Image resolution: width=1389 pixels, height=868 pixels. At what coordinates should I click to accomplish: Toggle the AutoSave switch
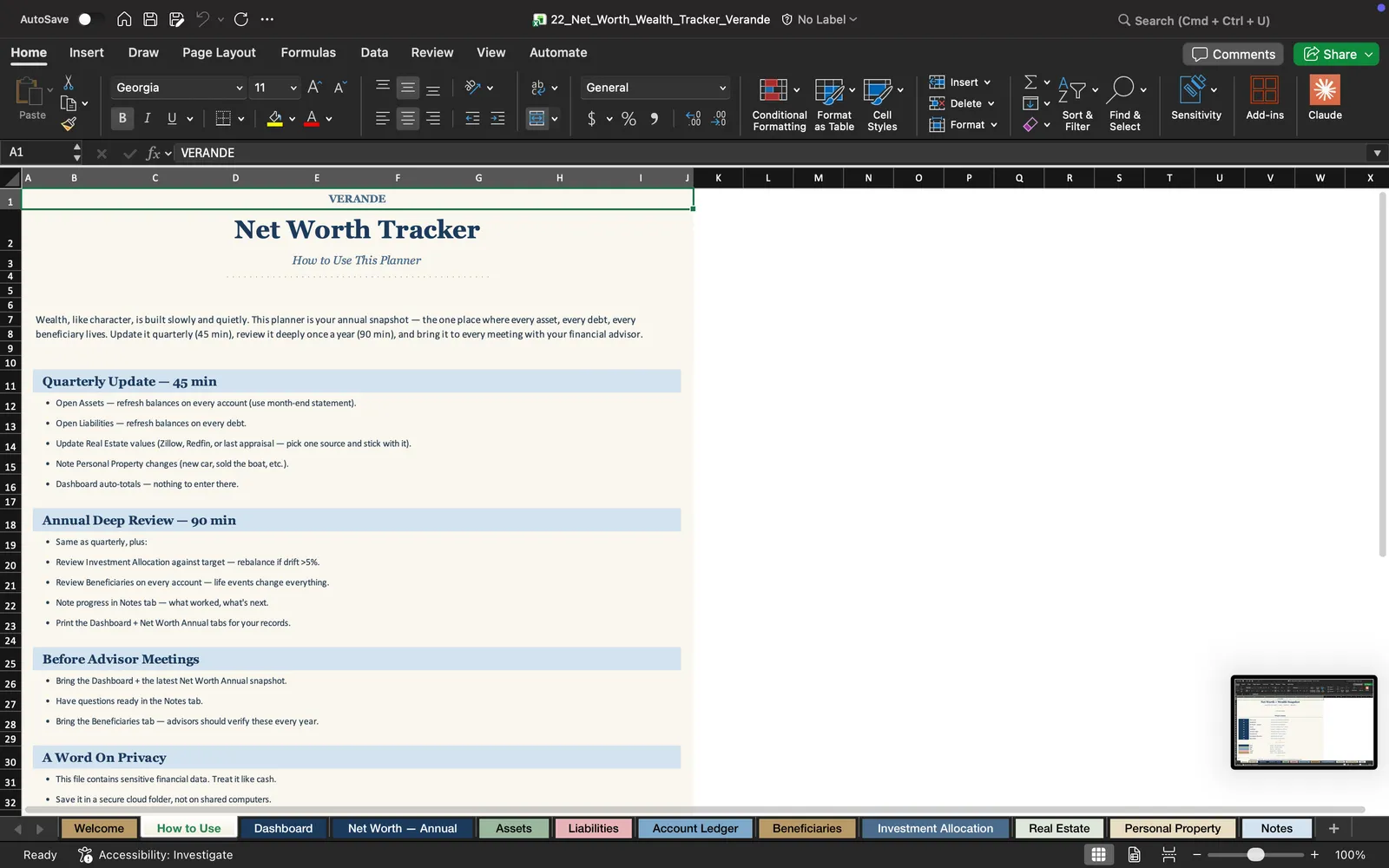(x=90, y=19)
